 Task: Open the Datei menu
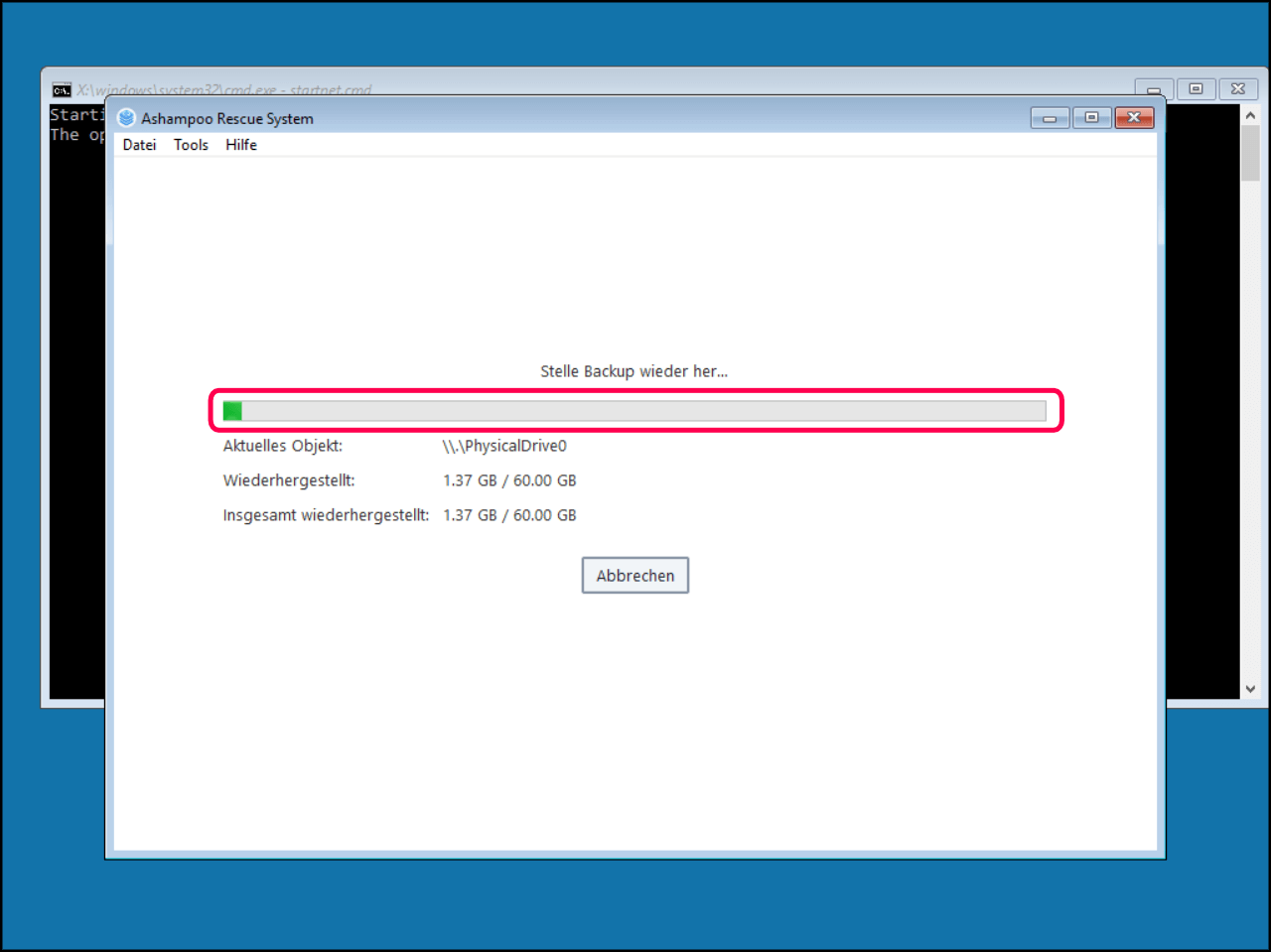(139, 145)
